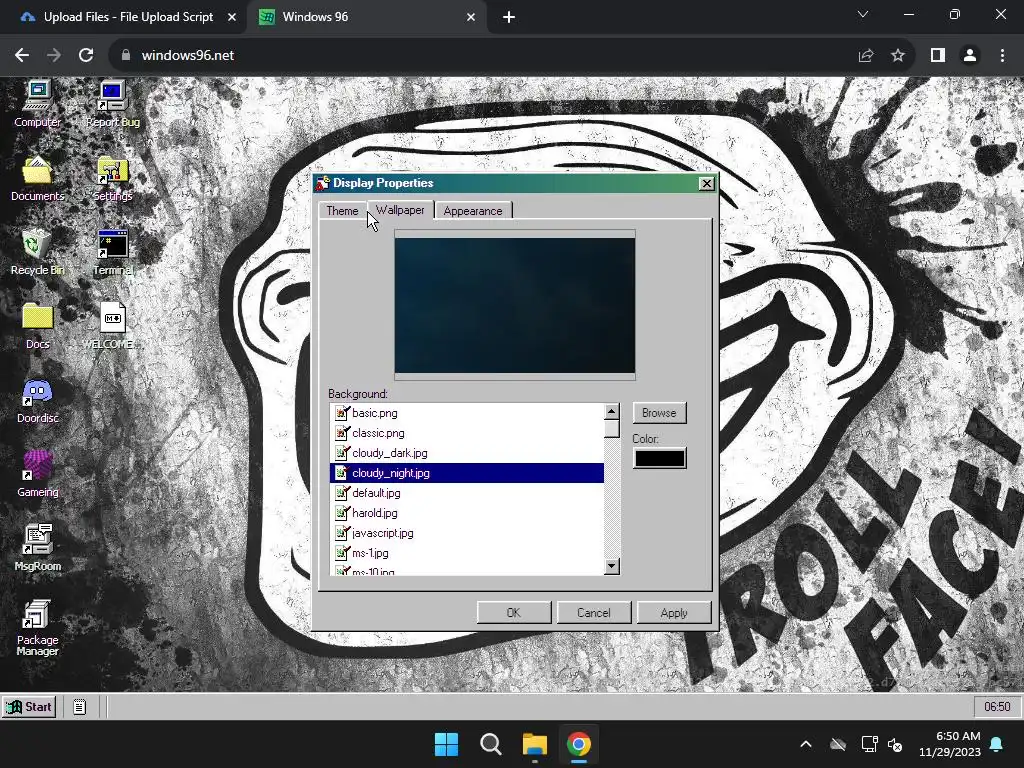Select ms-1.jpg wallpaper
Image resolution: width=1024 pixels, height=768 pixels.
click(468, 553)
